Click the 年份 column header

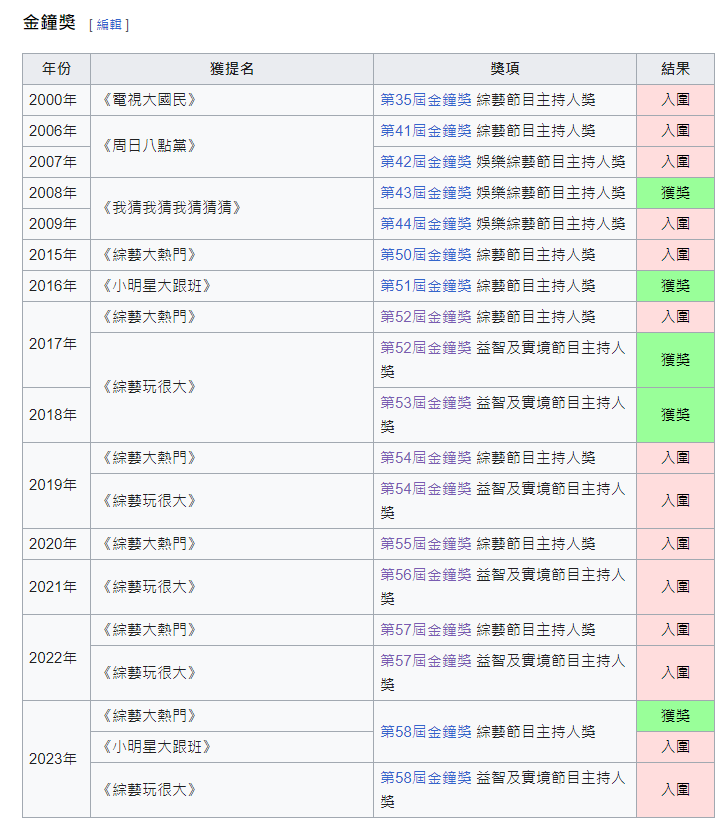tap(57, 69)
